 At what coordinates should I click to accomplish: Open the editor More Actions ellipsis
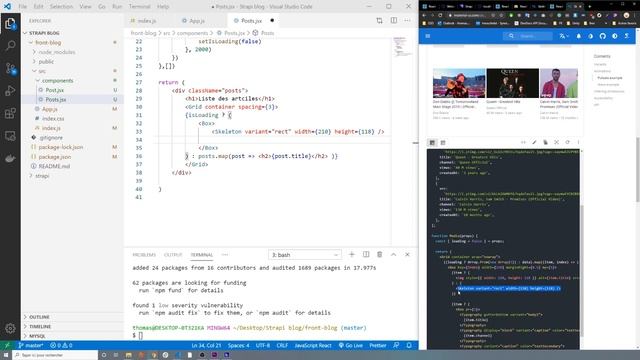point(407,20)
